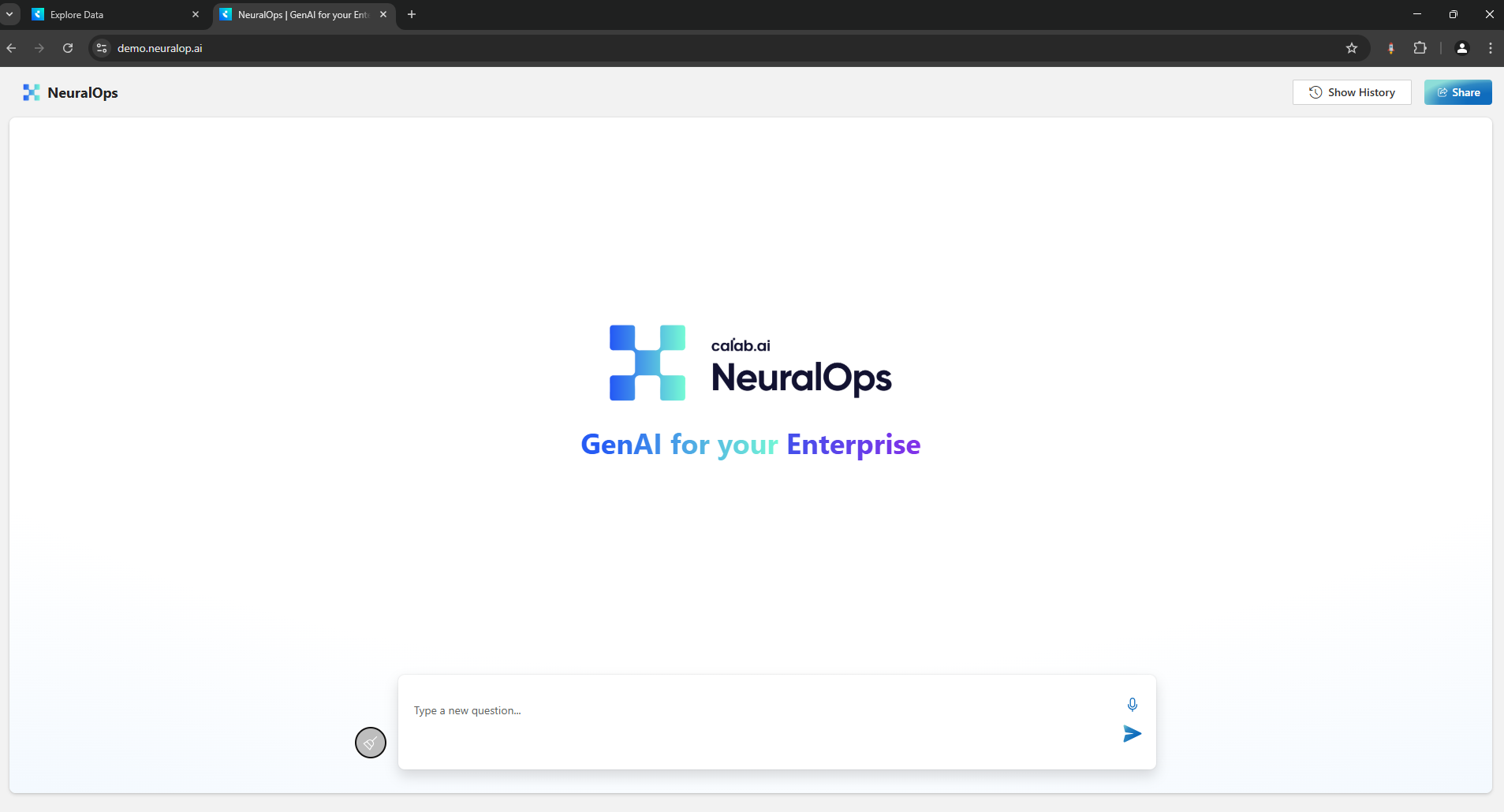Image resolution: width=1504 pixels, height=812 pixels.
Task: Click the microphone voice input icon
Action: point(1132,704)
